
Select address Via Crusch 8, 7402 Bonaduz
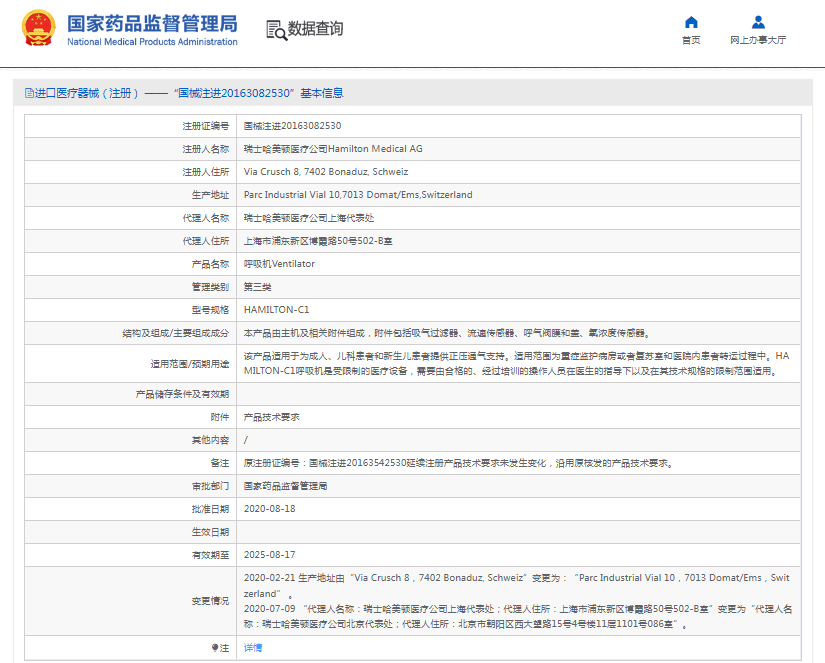pos(326,172)
